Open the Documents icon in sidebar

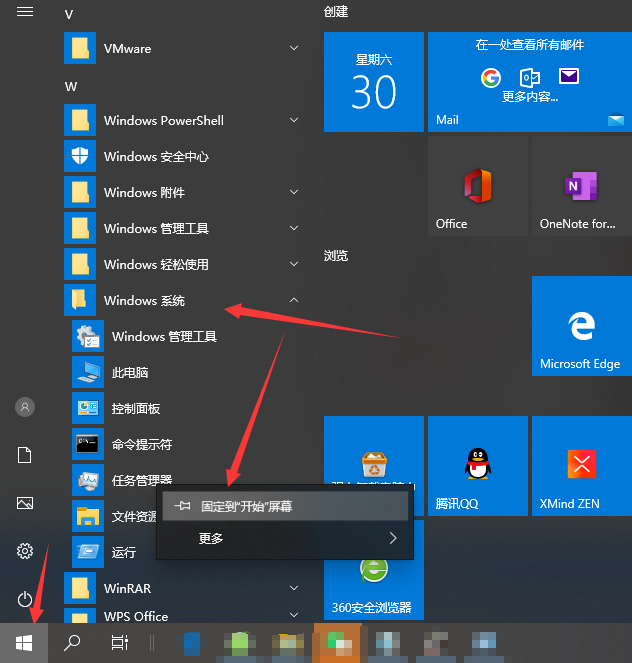coord(25,455)
